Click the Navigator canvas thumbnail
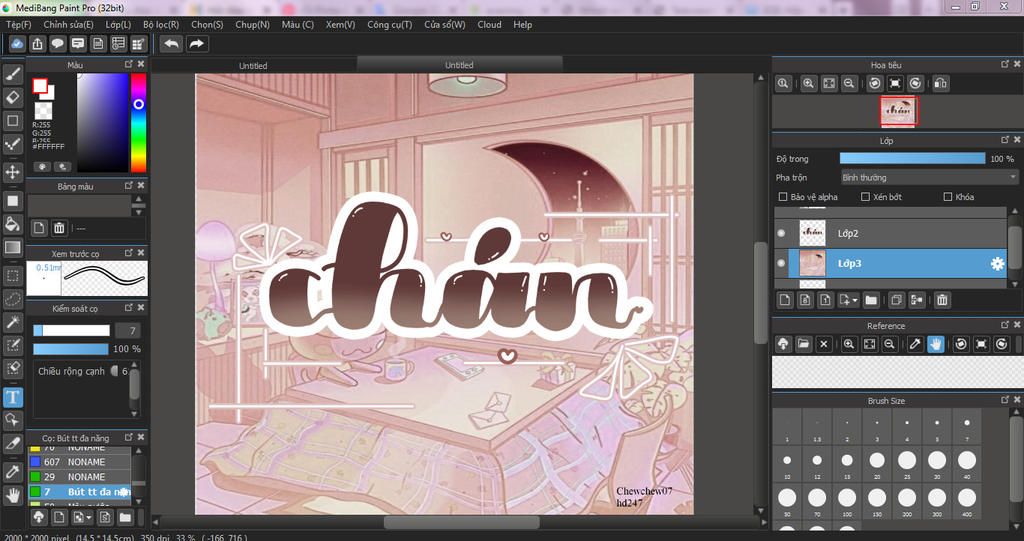 pos(899,111)
